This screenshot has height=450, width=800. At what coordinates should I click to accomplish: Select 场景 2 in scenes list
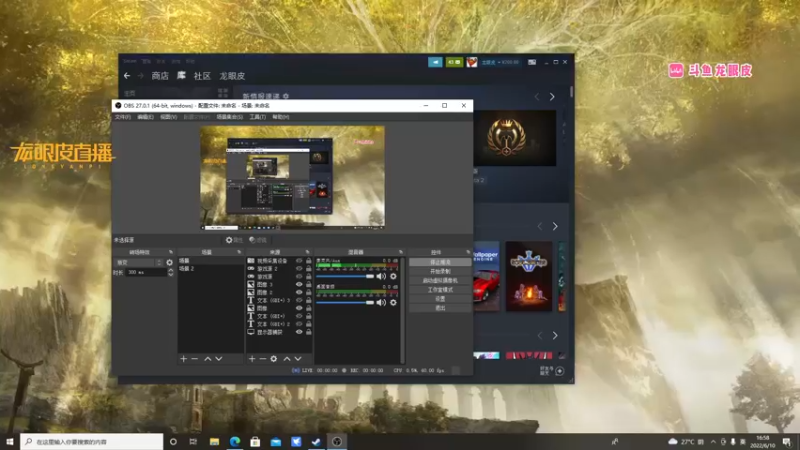(210, 268)
